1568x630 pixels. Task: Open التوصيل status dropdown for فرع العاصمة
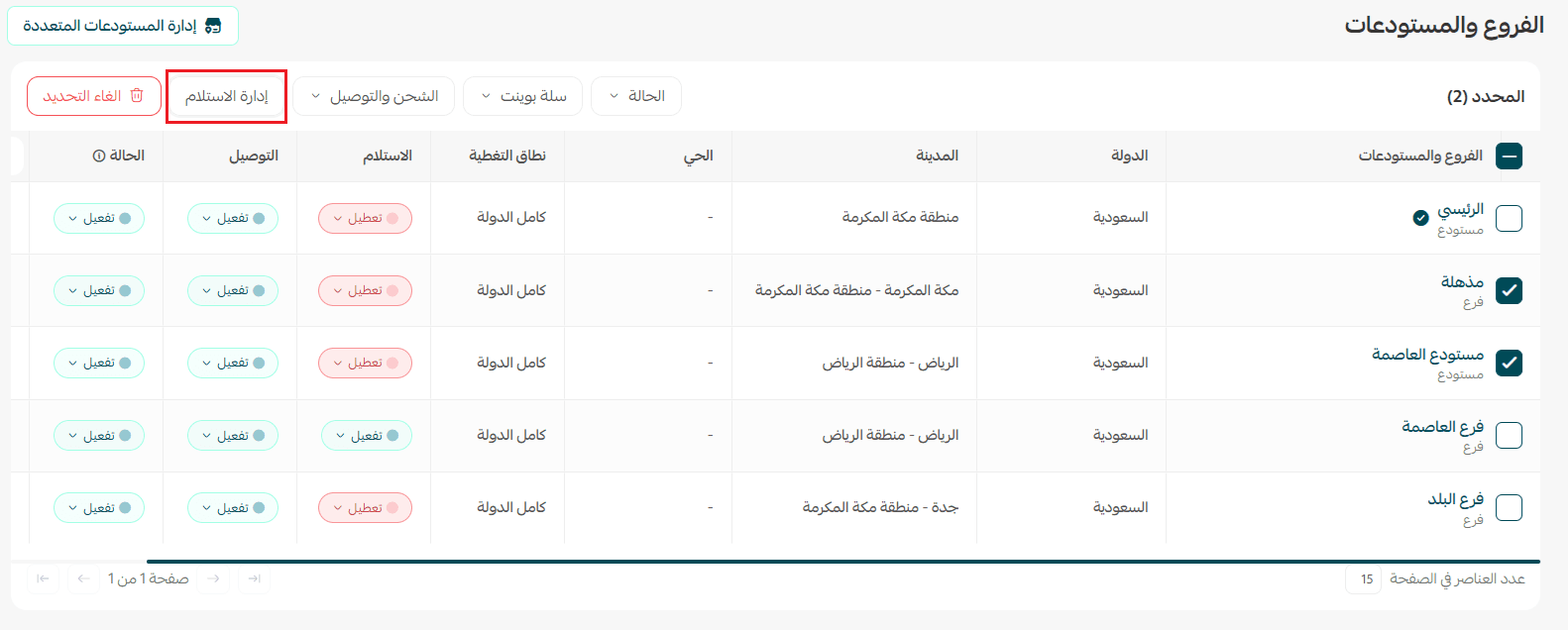[233, 435]
